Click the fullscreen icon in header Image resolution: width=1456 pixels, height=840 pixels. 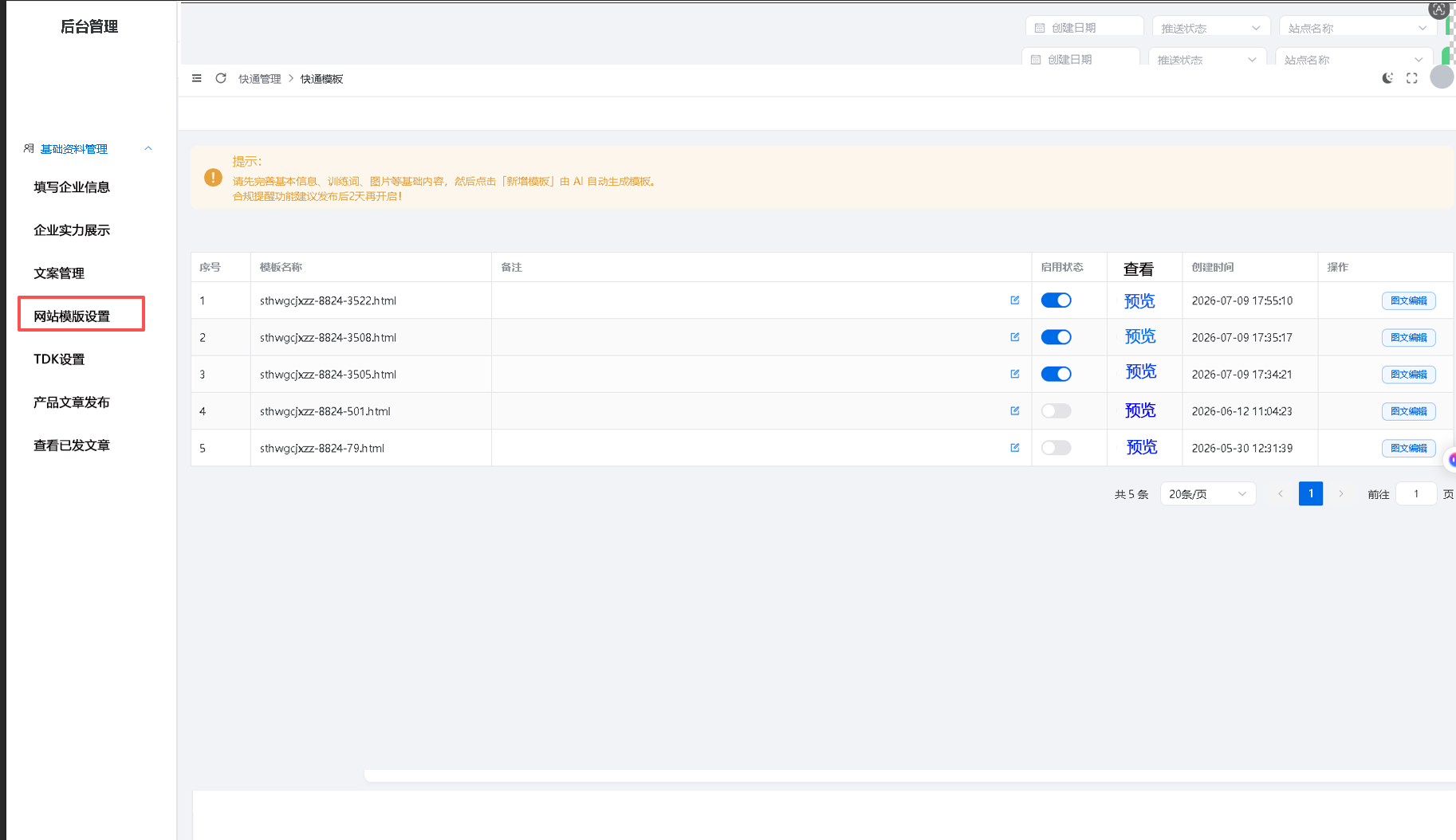click(1412, 78)
